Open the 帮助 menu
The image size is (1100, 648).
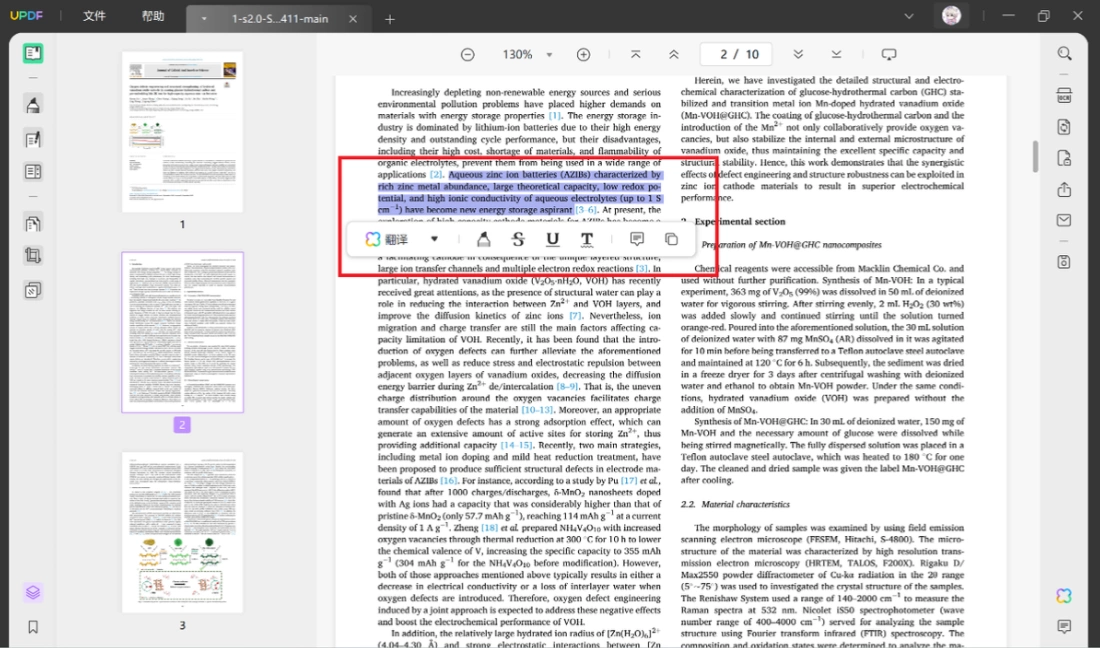tap(152, 16)
